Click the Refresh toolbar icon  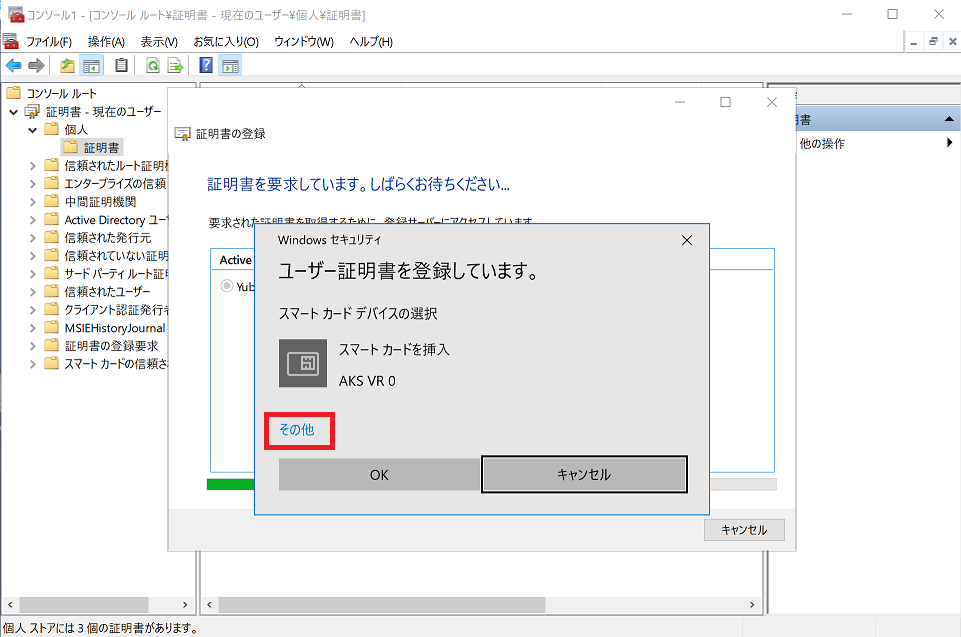[x=153, y=66]
